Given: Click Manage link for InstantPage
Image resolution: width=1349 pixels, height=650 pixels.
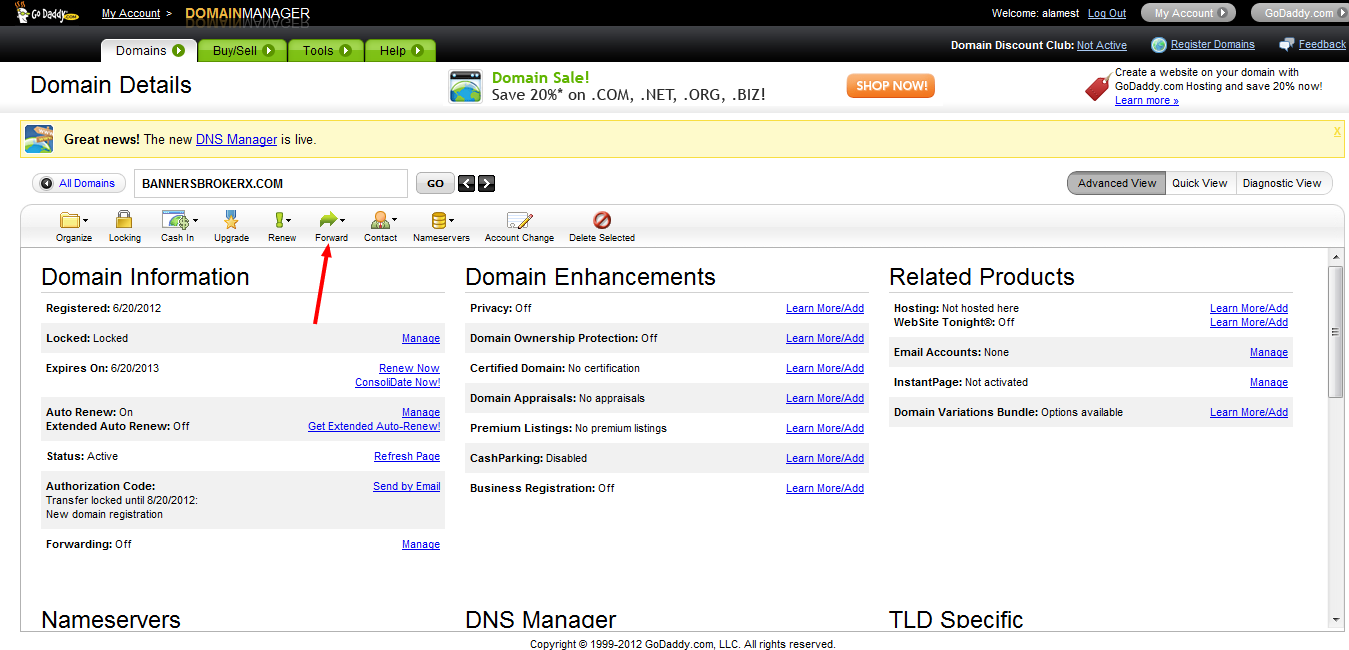Looking at the screenshot, I should (x=1269, y=382).
